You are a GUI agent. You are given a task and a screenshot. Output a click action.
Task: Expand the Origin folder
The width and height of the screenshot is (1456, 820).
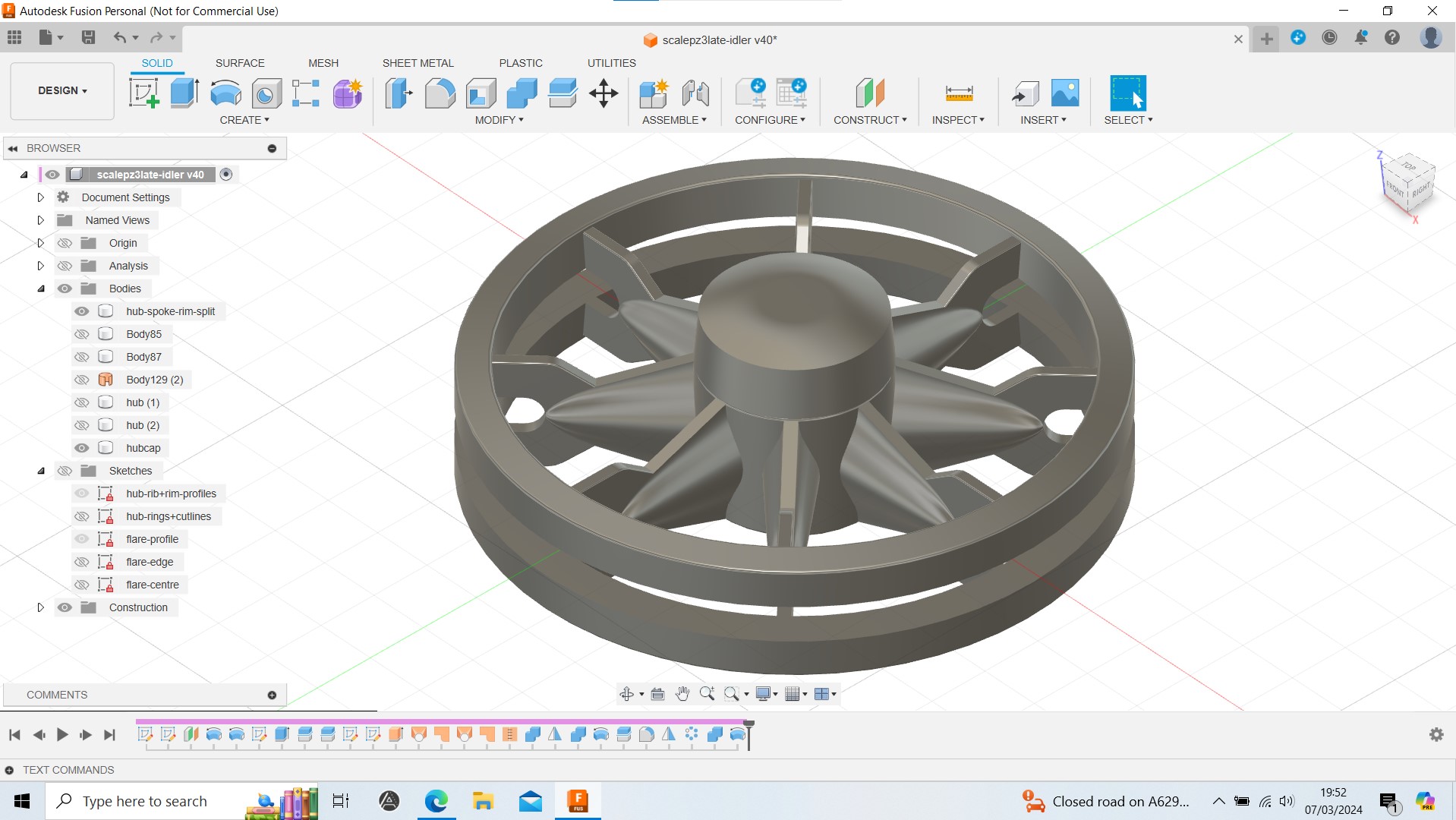coord(41,243)
